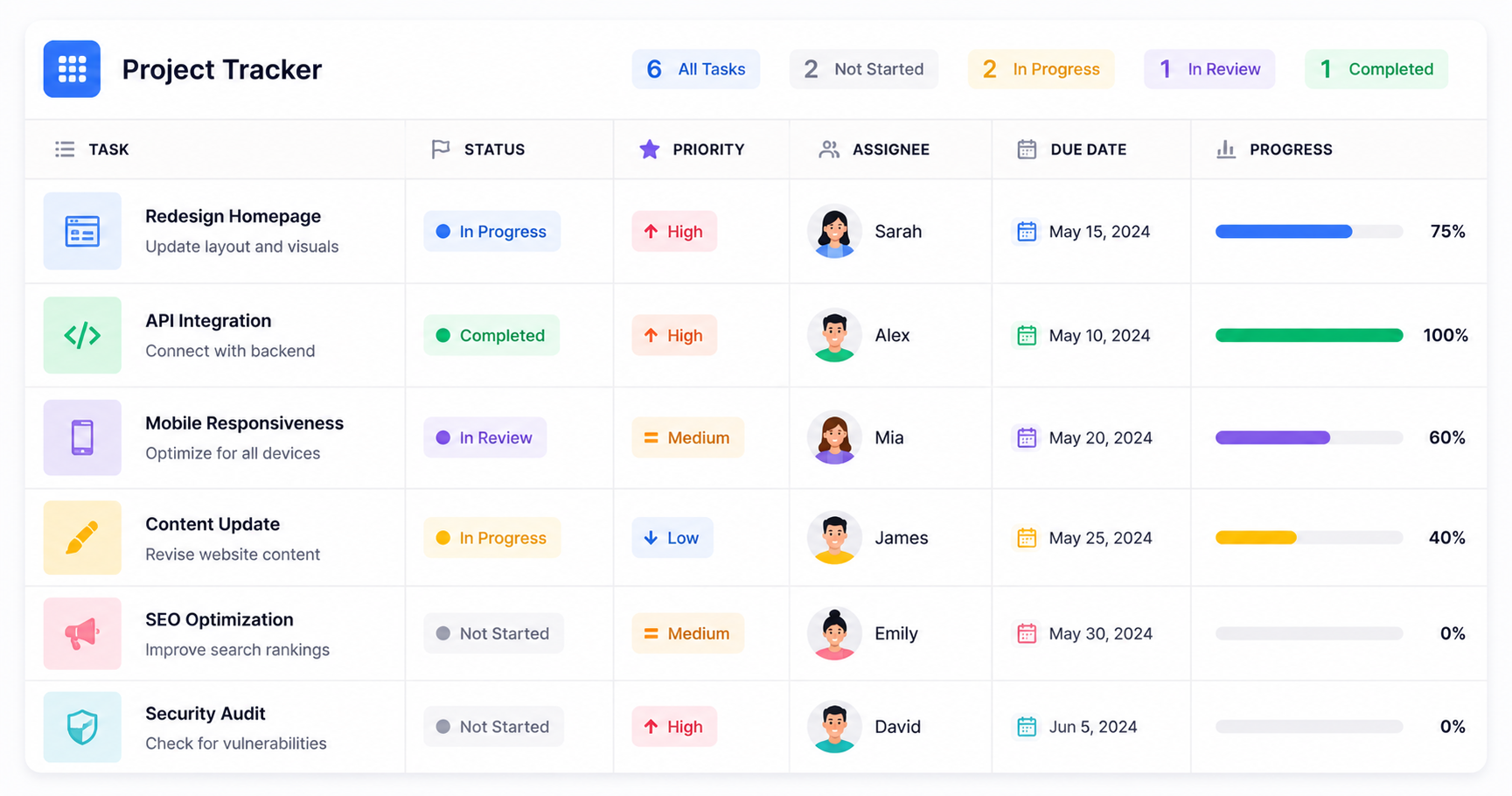Open In Progress status badge for Redesign Homepage
This screenshot has height=796, width=1512.
(492, 232)
